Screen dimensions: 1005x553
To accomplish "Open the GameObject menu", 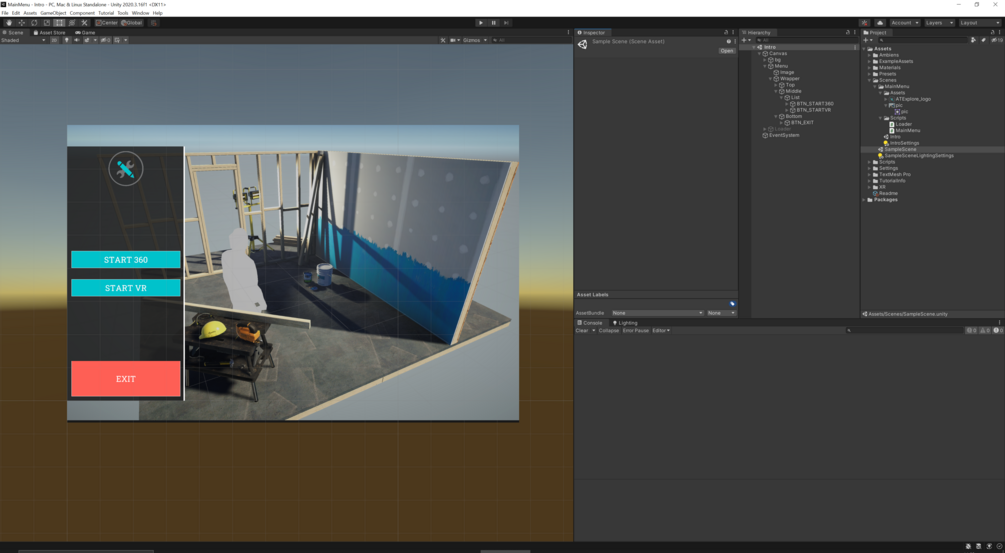I will click(53, 13).
